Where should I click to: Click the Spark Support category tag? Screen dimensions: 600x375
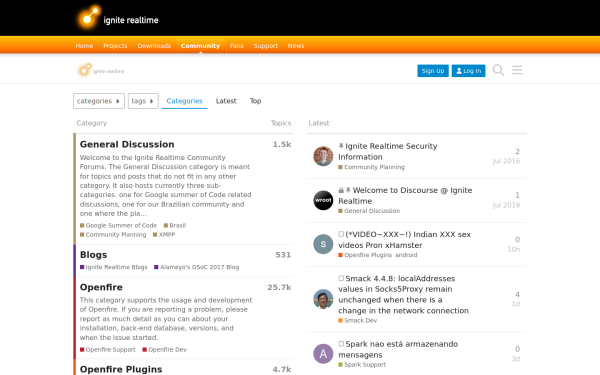(x=362, y=365)
